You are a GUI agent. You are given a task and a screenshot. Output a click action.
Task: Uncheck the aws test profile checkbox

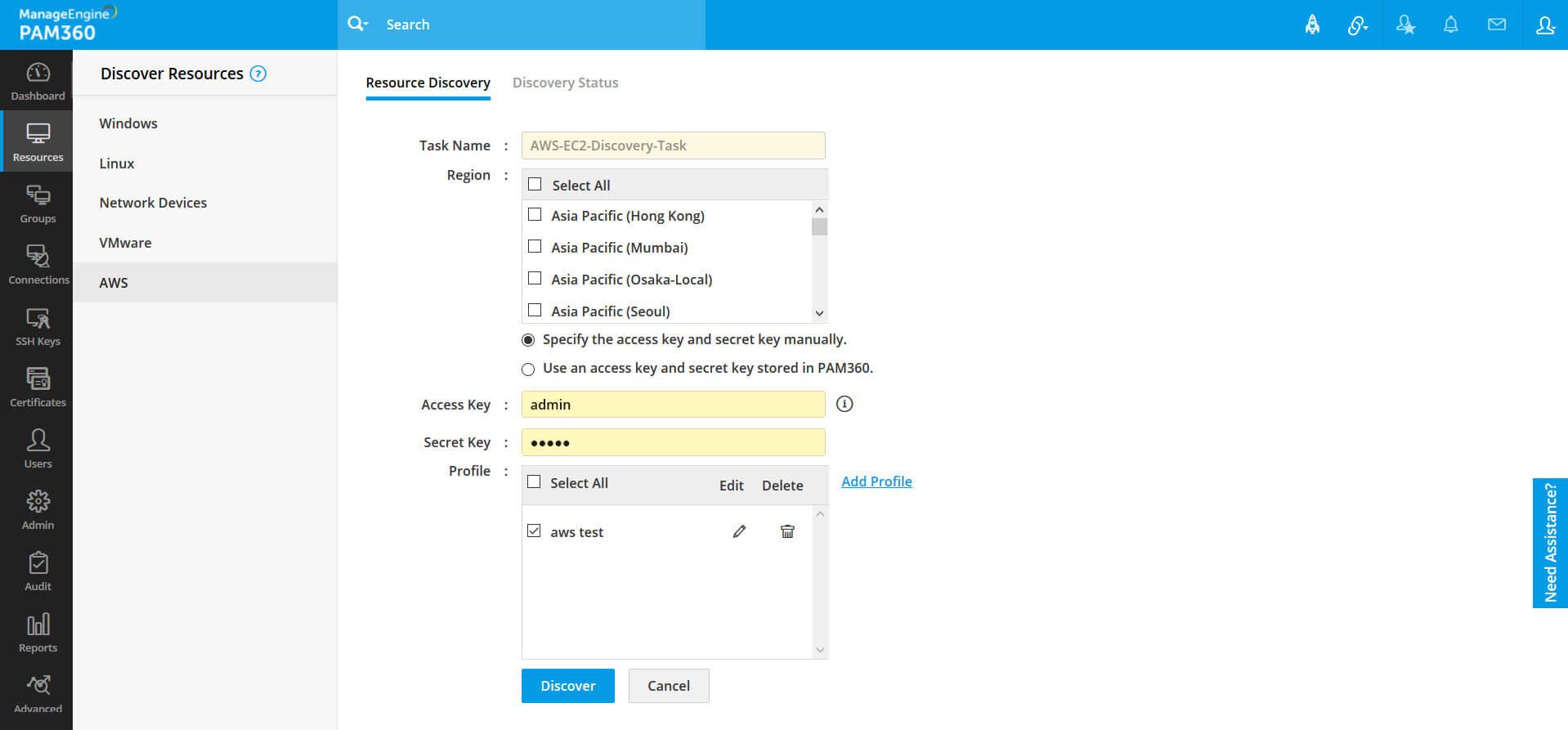pos(534,531)
